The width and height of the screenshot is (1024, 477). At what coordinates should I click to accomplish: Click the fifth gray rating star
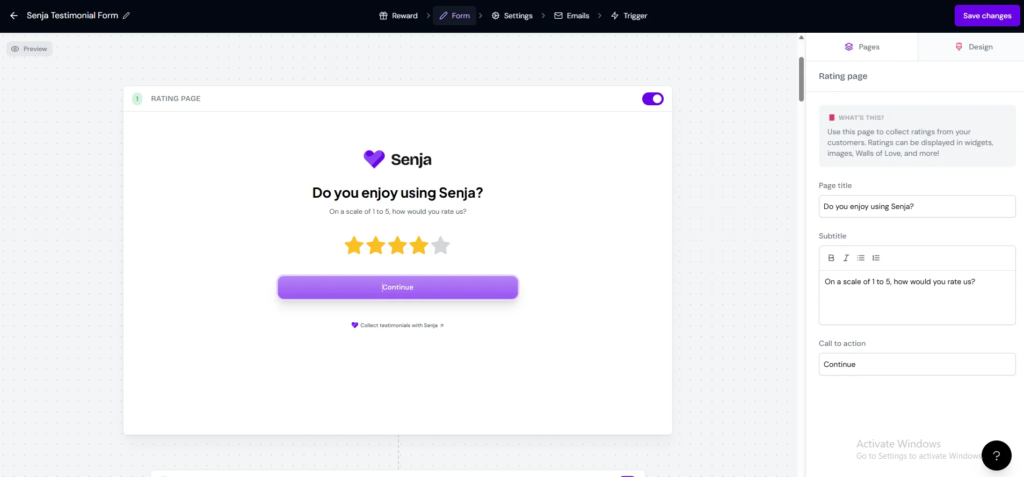click(440, 245)
